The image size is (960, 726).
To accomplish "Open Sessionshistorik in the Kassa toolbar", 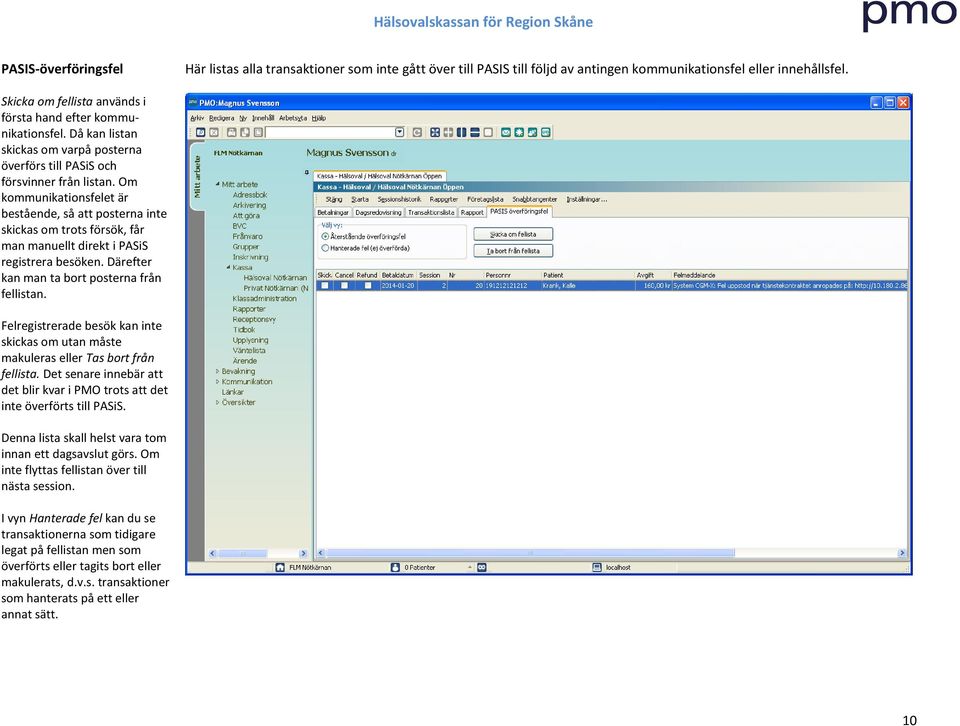I will tap(399, 200).
